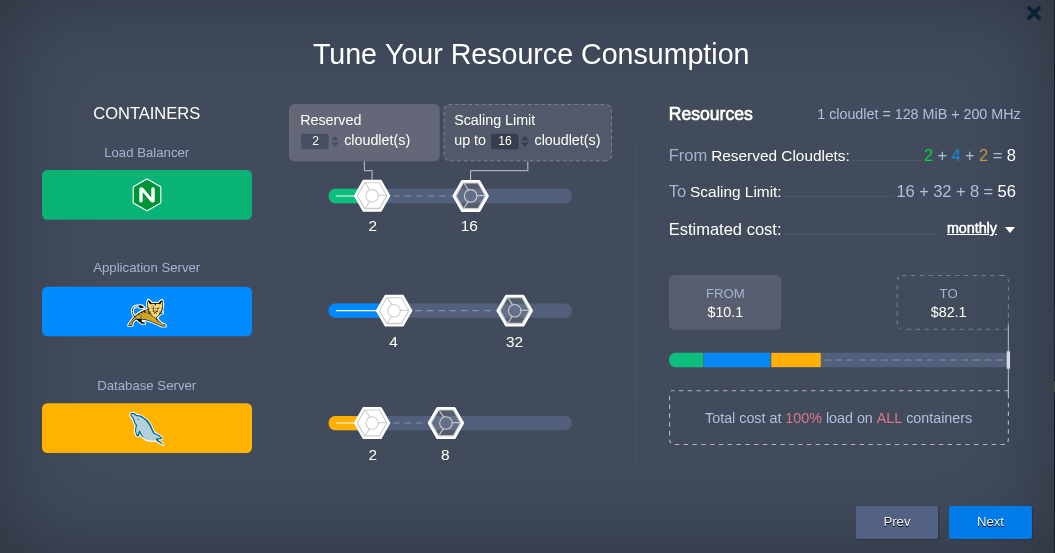Viewport: 1055px width, 553px height.
Task: Click the Reserved cloudlets number field
Action: pyautogui.click(x=314, y=141)
